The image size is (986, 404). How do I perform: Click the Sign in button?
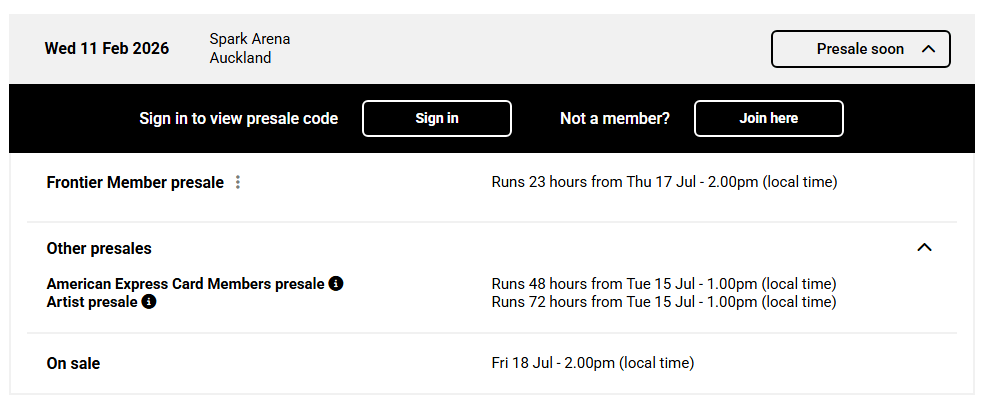pyautogui.click(x=437, y=118)
